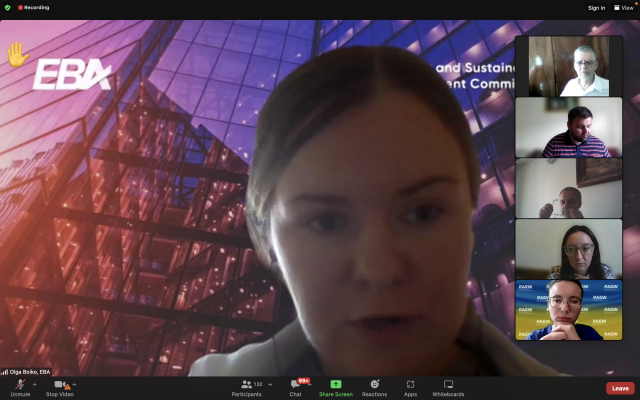Open the Chat panel
Screen dimensions: 640x400
296,387
